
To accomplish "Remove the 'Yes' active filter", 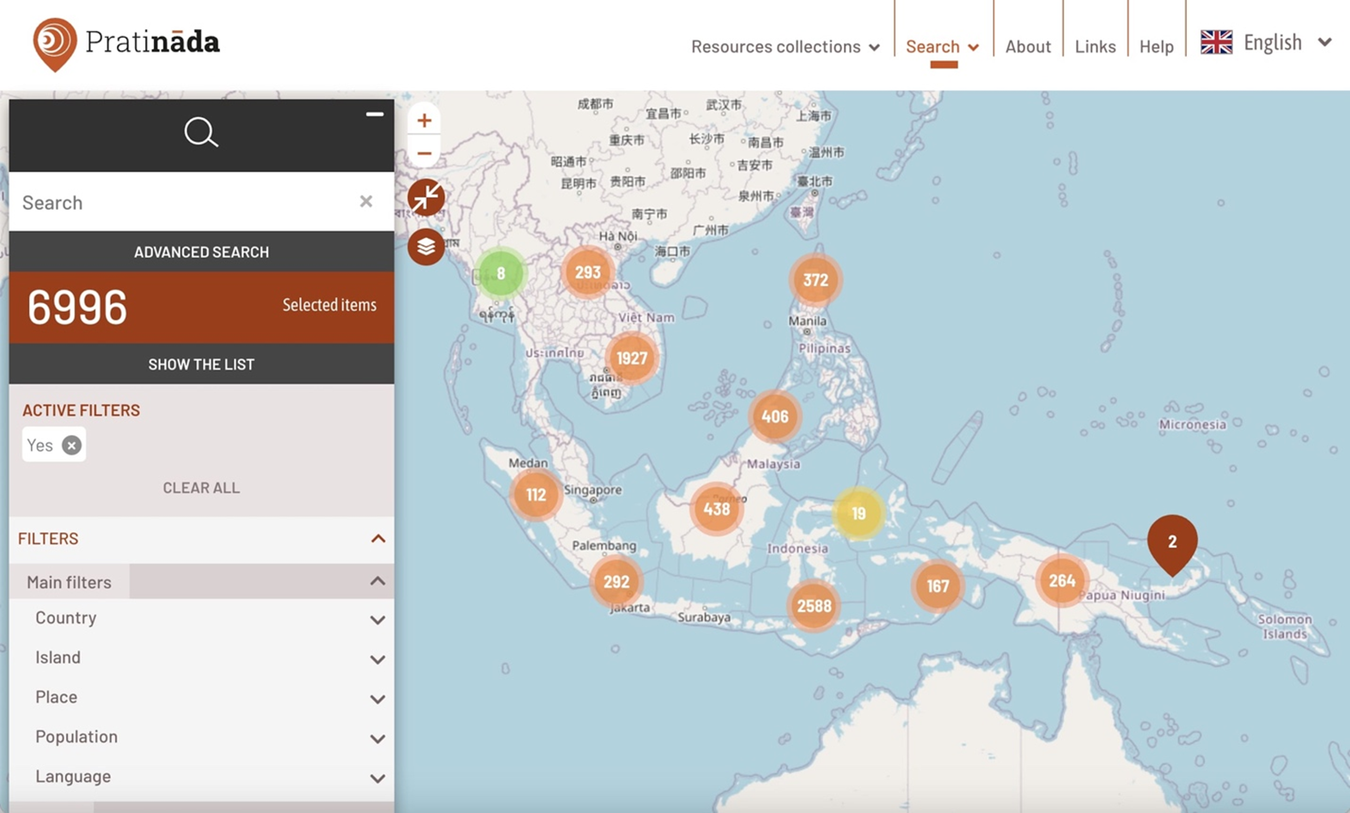I will tap(71, 445).
